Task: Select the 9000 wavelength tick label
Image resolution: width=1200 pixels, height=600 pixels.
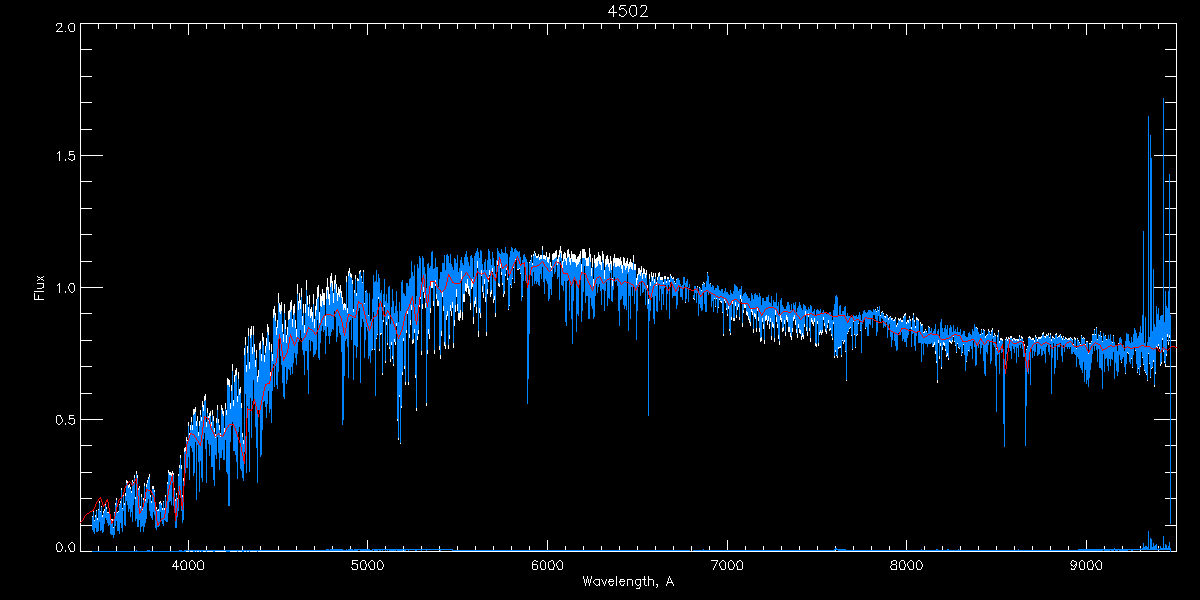Action: [x=1086, y=565]
